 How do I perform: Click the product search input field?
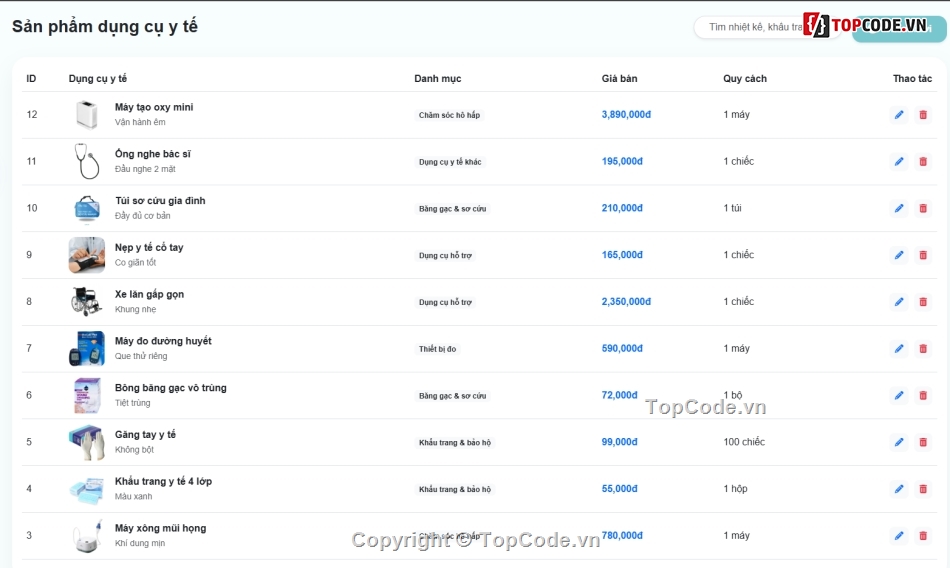pos(768,27)
